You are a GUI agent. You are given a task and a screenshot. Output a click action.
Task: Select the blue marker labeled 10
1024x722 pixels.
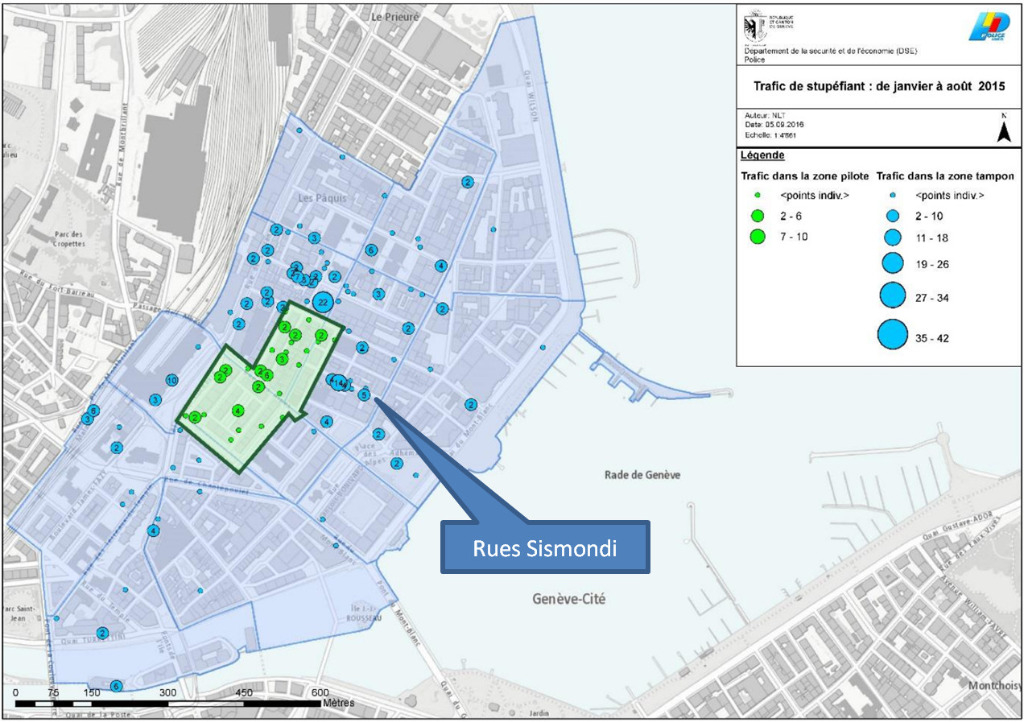click(172, 381)
